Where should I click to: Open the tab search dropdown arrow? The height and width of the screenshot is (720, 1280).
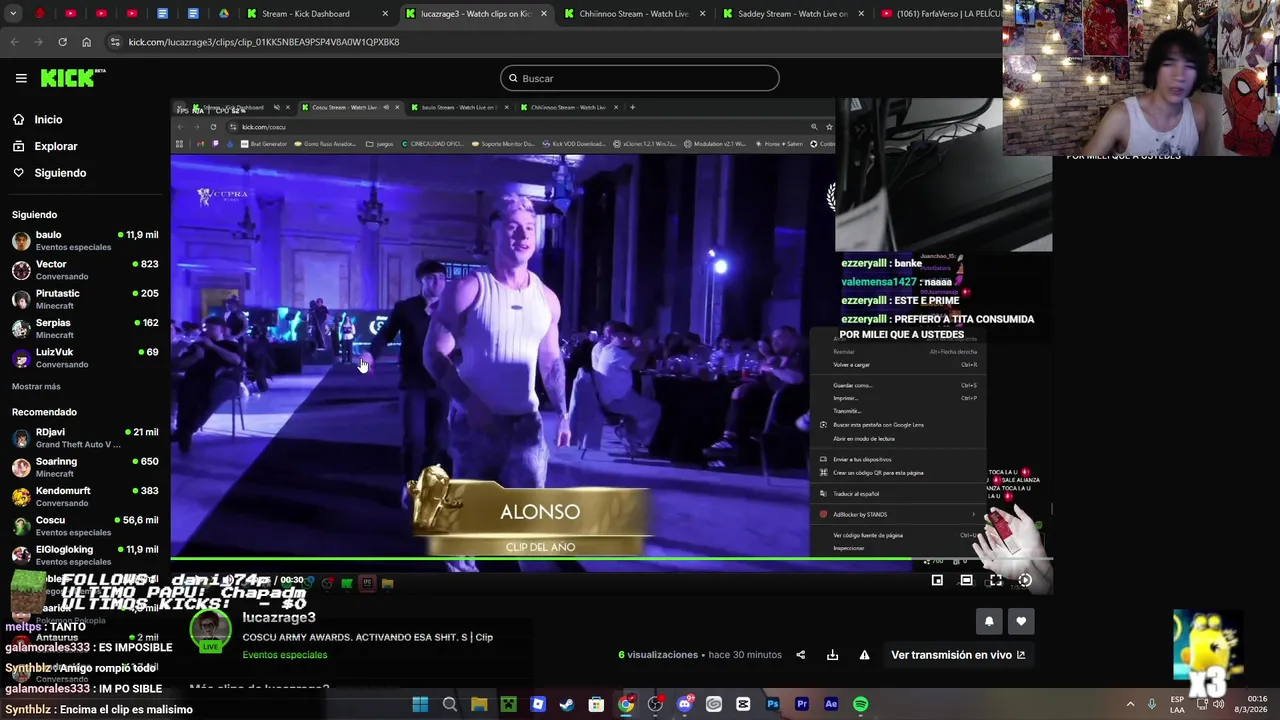click(13, 14)
